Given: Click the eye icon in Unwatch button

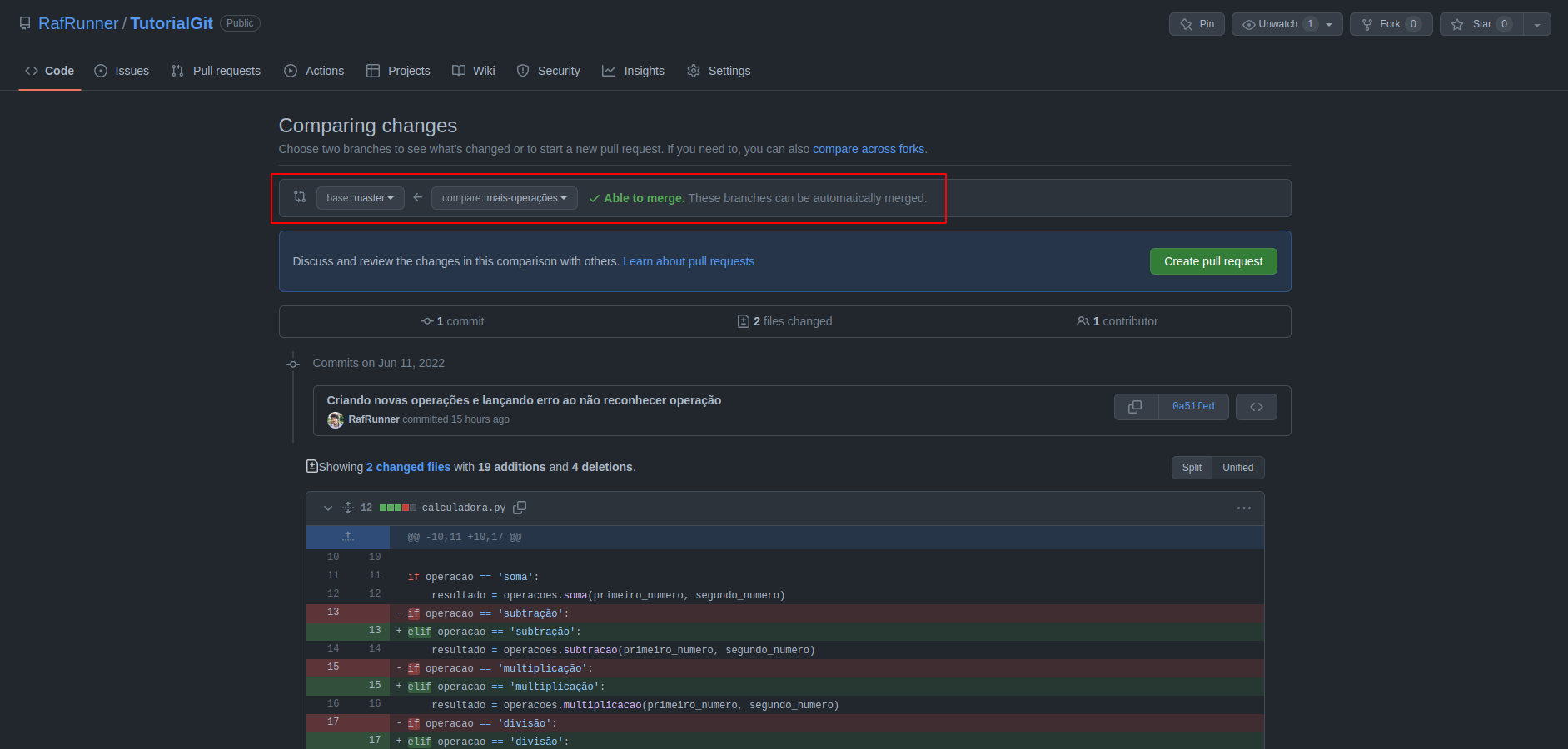Looking at the screenshot, I should click(x=1248, y=24).
